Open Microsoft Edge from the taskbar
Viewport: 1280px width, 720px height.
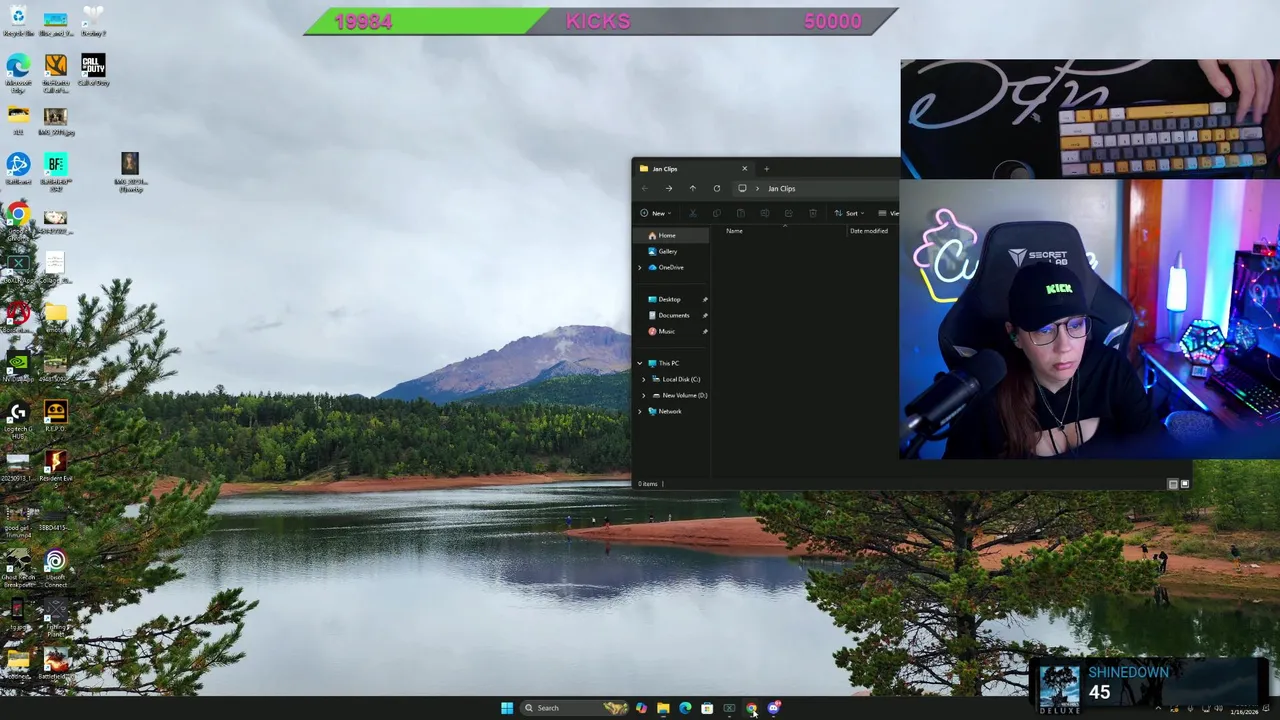pos(685,708)
